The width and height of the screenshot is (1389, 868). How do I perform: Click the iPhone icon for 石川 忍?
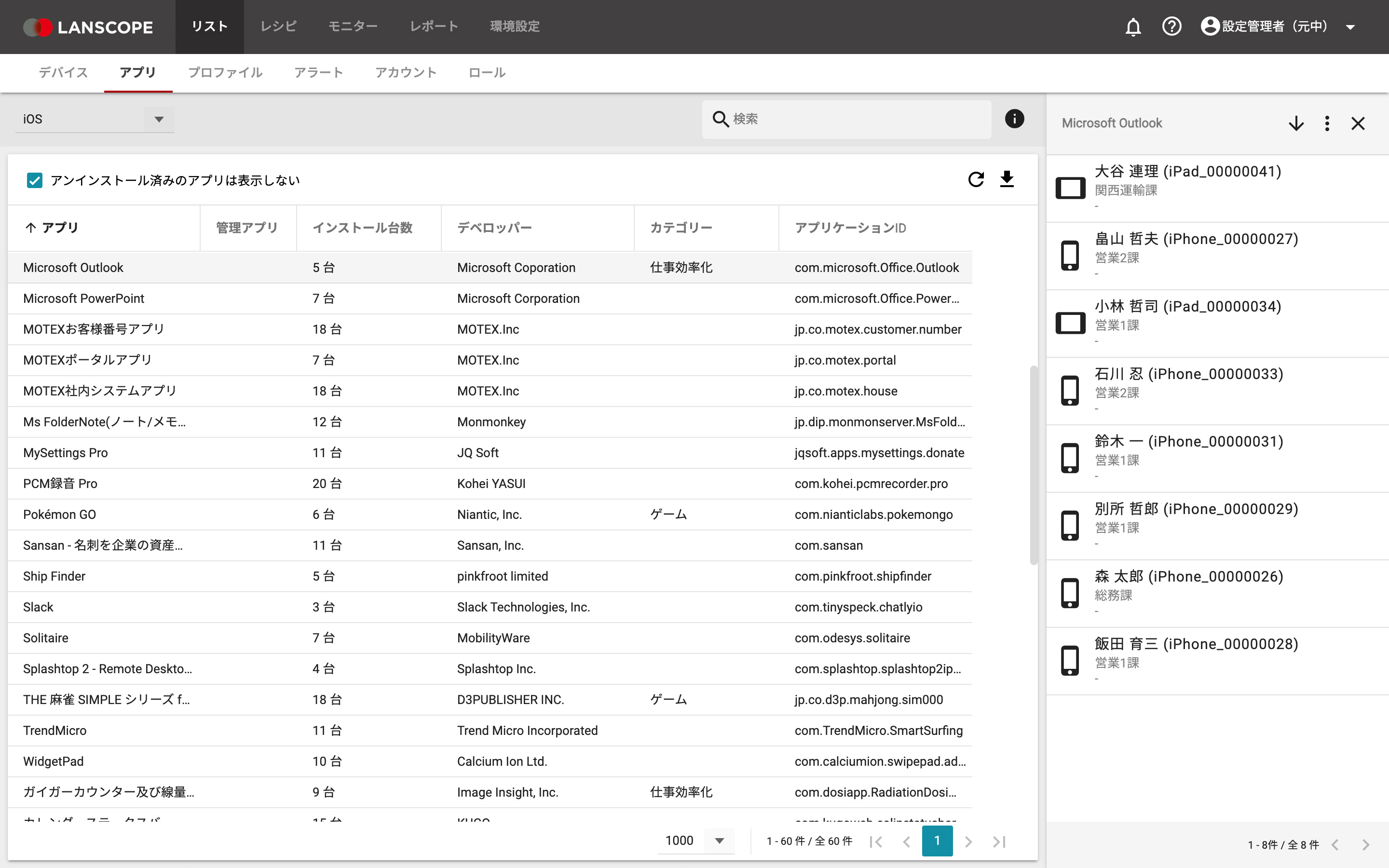pyautogui.click(x=1070, y=391)
